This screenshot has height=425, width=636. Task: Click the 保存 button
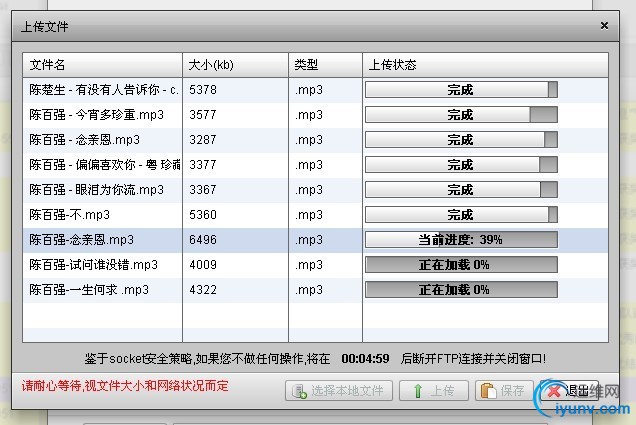click(504, 391)
